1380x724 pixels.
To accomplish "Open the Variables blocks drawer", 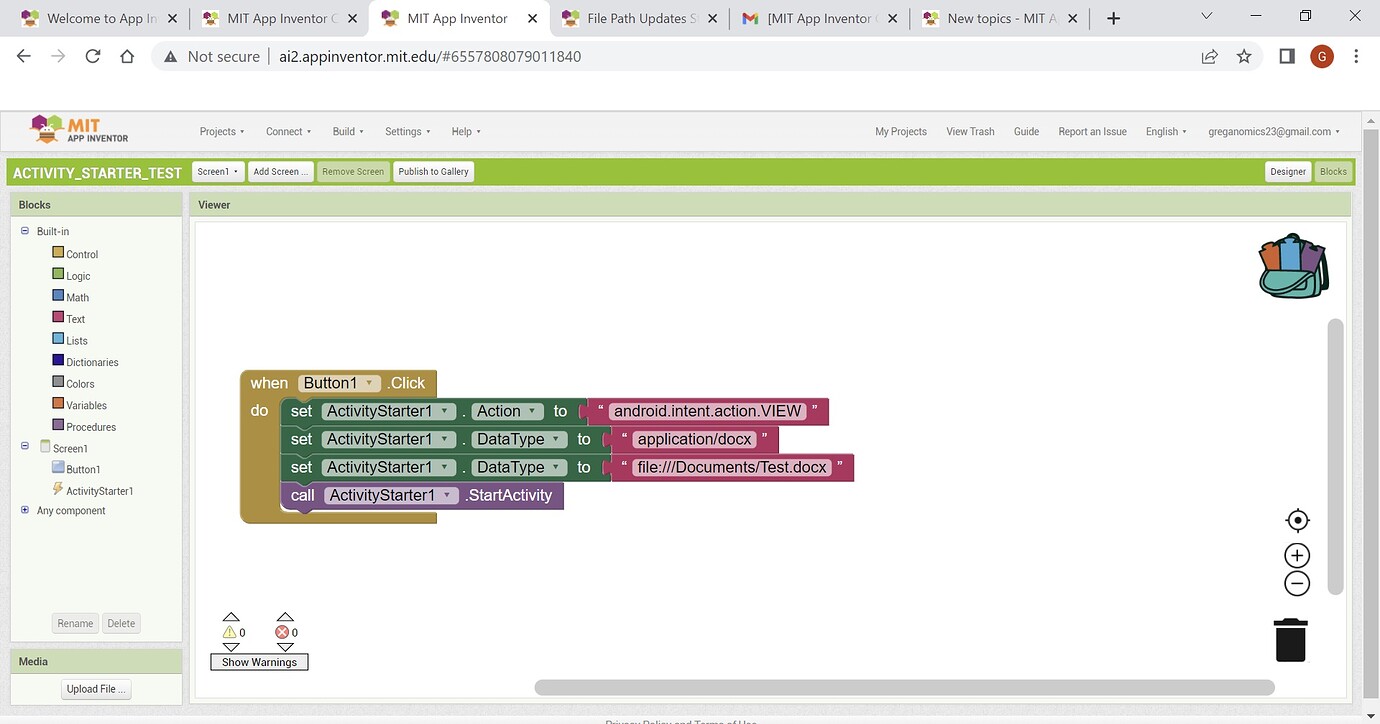I will pyautogui.click(x=85, y=404).
